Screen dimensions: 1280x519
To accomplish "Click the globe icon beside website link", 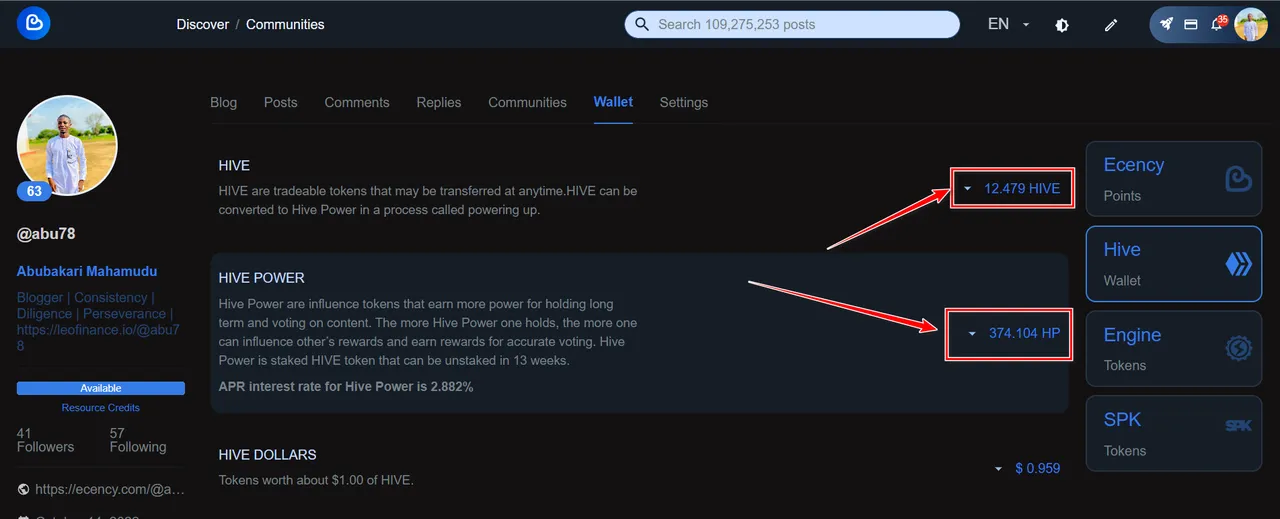I will point(23,489).
